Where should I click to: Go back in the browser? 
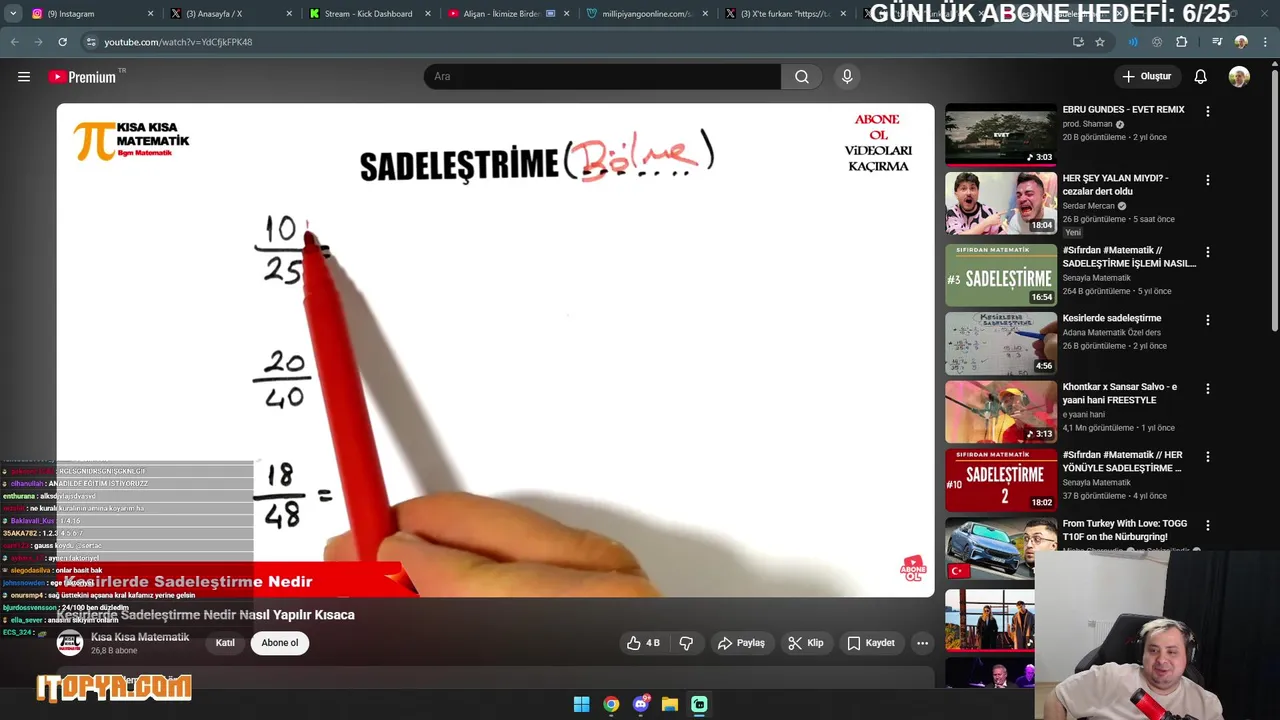[x=14, y=42]
